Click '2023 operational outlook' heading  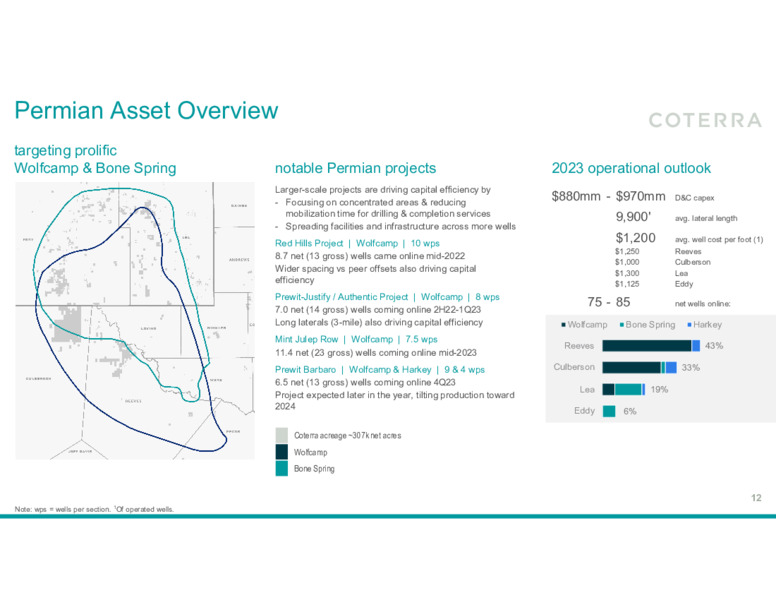tap(631, 168)
